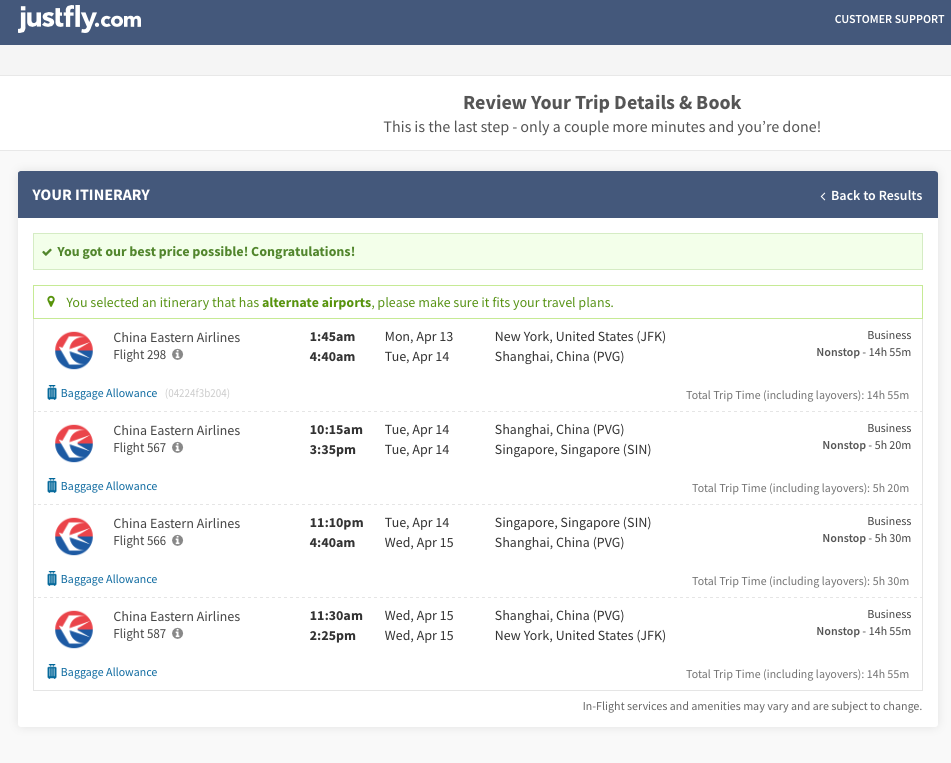Click the 'YOUR ITINERARY' header title
This screenshot has height=763, width=951.
click(91, 195)
